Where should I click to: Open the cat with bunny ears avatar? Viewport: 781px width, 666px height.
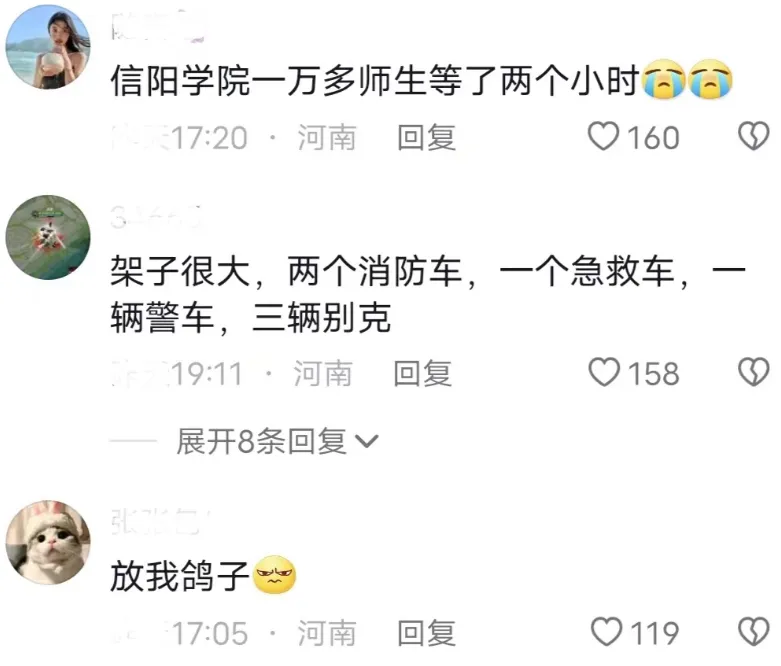point(48,542)
